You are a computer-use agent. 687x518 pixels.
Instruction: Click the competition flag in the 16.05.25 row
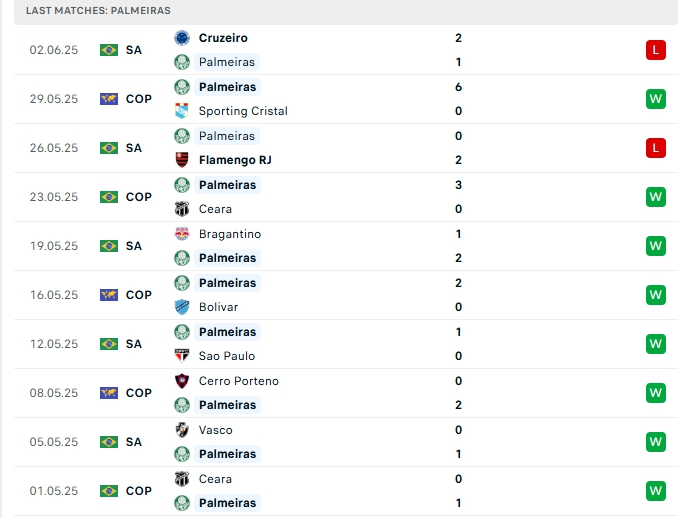pos(109,295)
